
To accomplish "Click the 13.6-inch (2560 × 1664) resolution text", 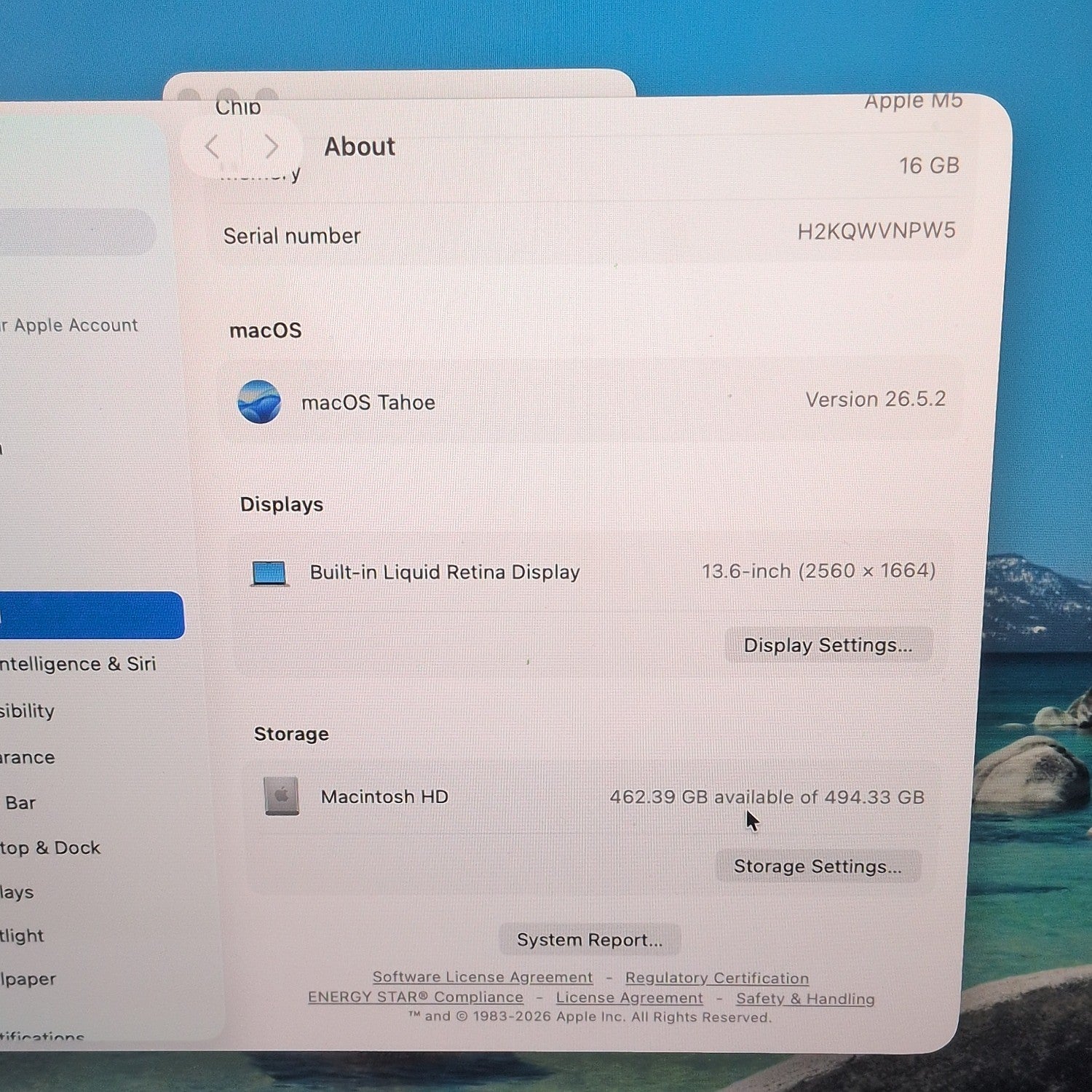I will [819, 571].
